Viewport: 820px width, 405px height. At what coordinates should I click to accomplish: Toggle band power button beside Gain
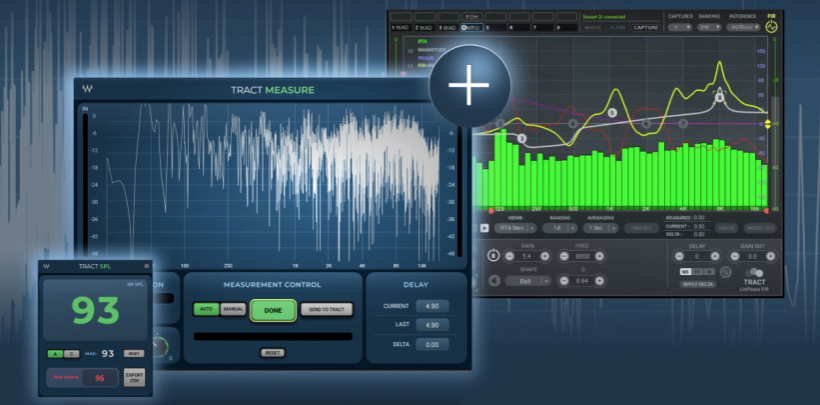click(493, 256)
